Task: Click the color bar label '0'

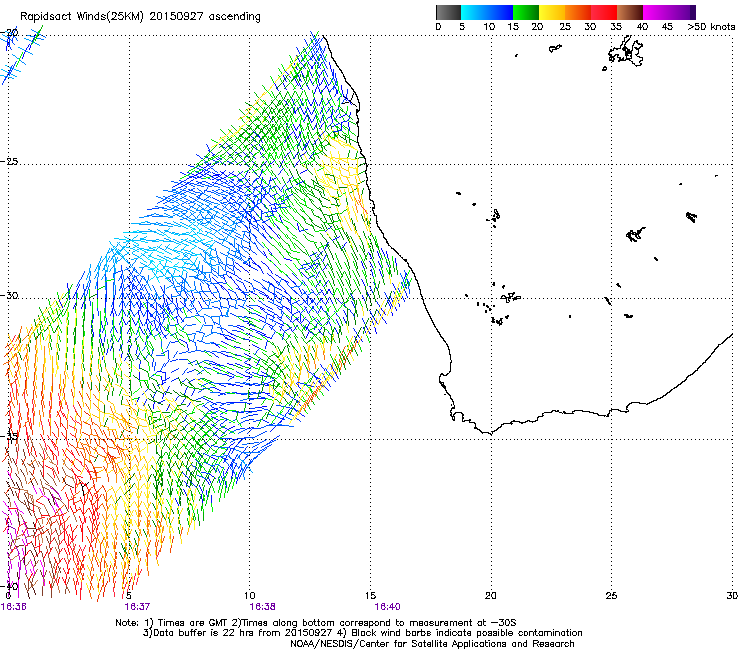Action: click(x=438, y=27)
